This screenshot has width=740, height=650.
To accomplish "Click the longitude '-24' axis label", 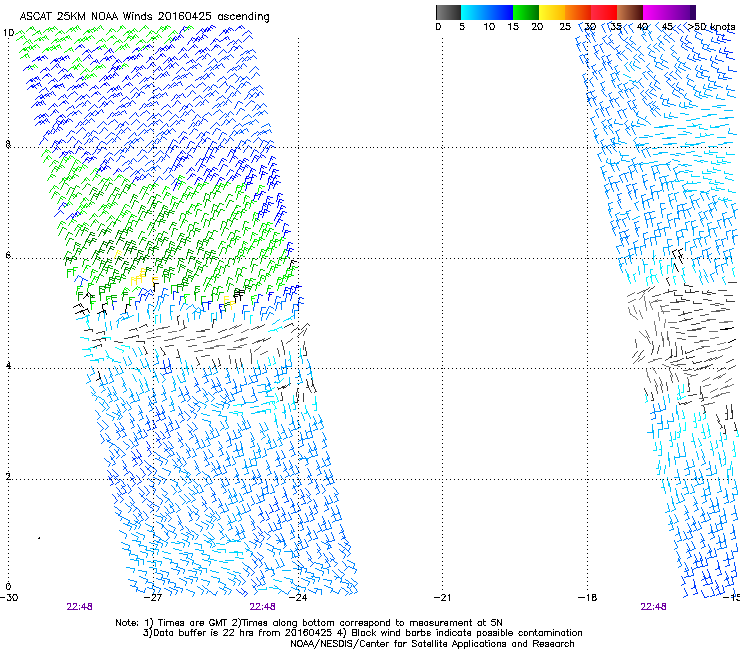I will 298,598.
